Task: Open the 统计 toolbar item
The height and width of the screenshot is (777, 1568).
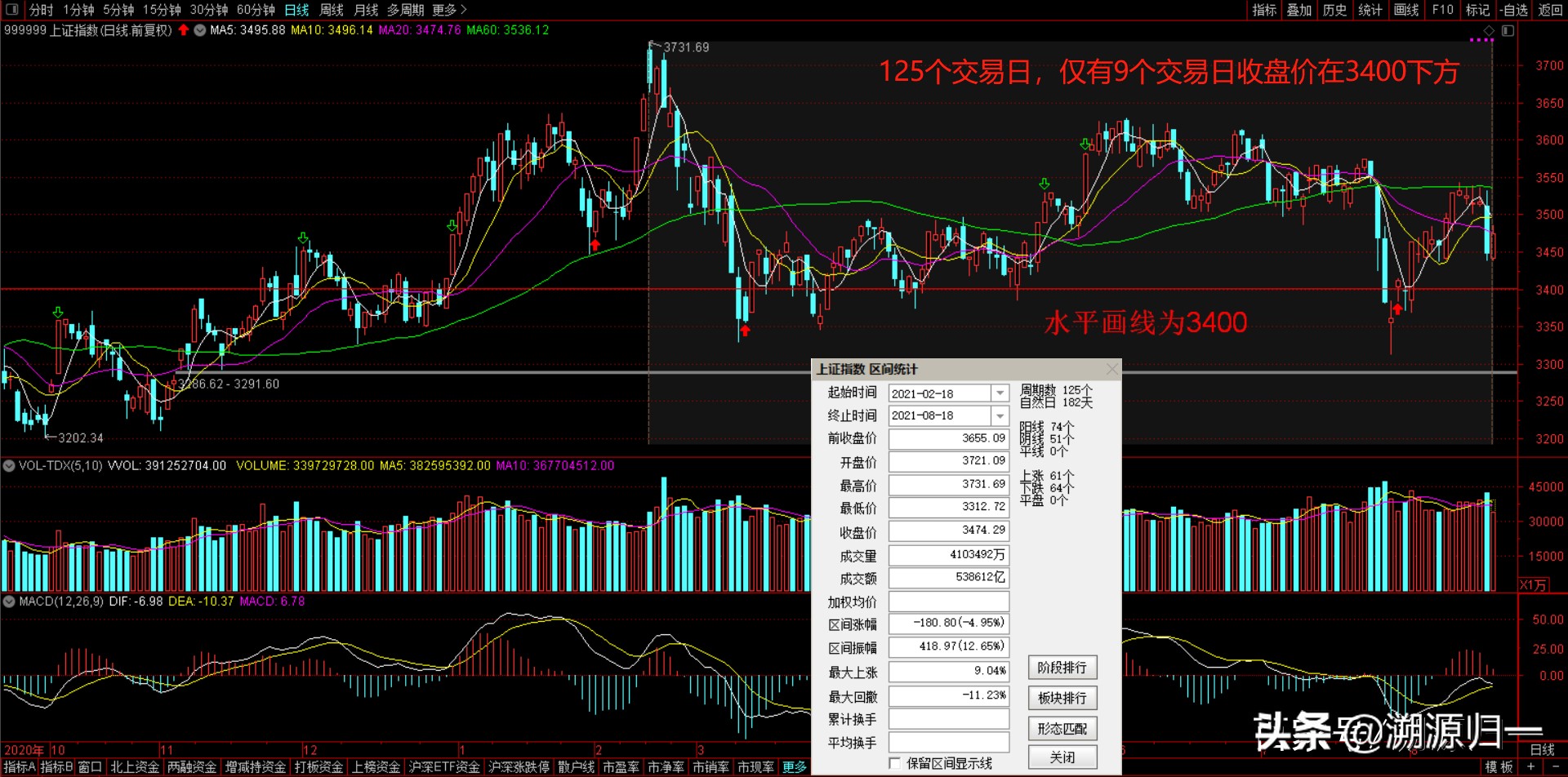Action: [1370, 10]
